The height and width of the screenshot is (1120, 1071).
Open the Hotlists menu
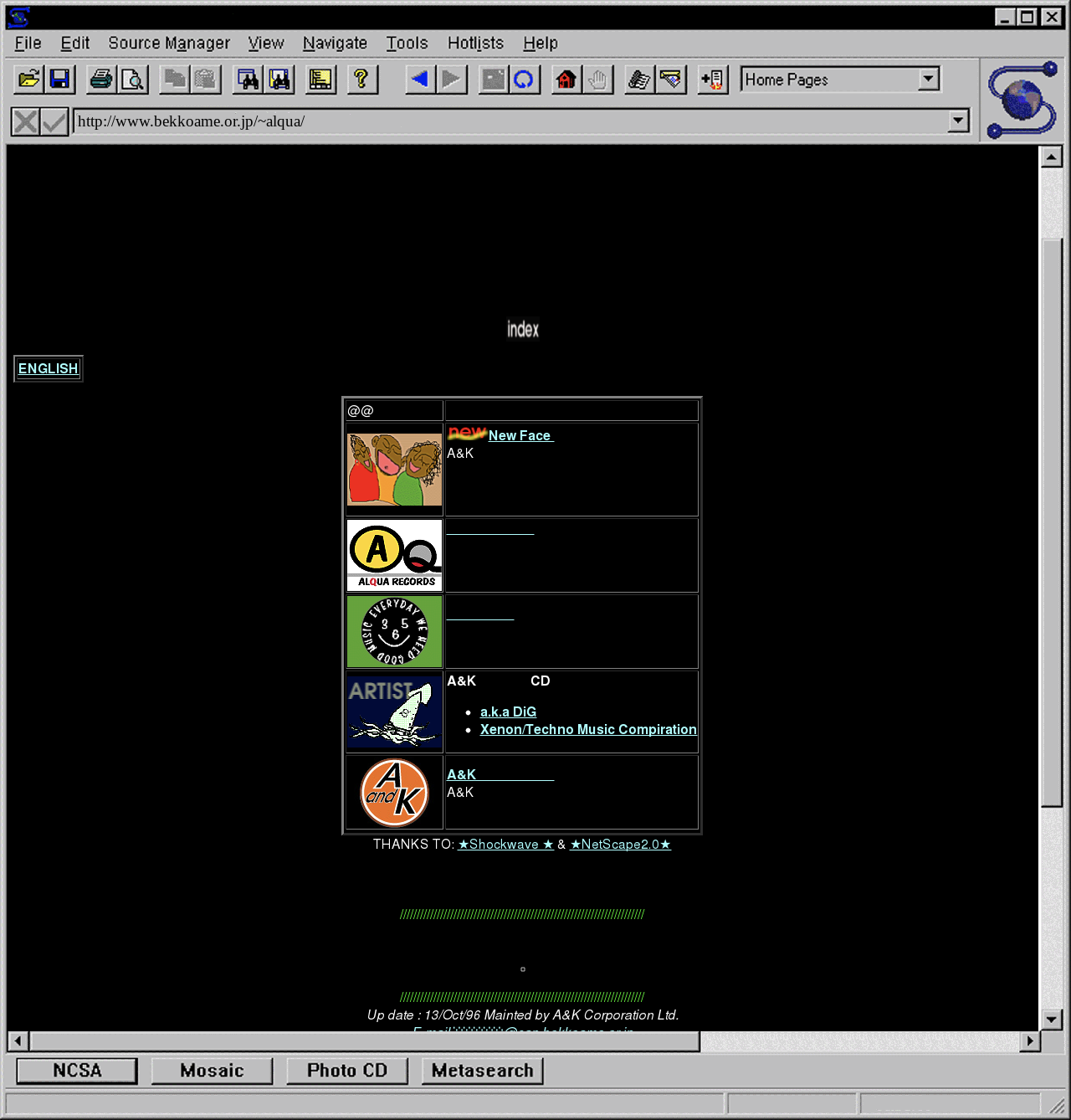tap(475, 43)
